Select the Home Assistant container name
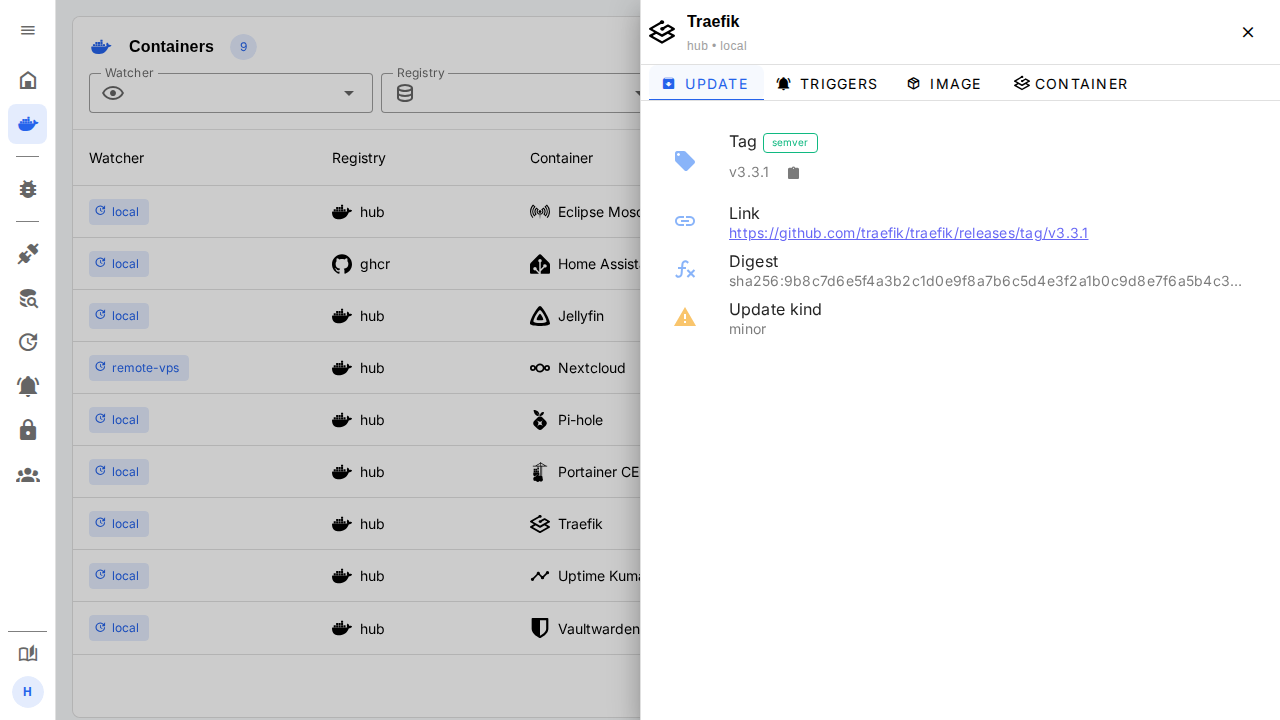The image size is (1280, 720). (599, 264)
